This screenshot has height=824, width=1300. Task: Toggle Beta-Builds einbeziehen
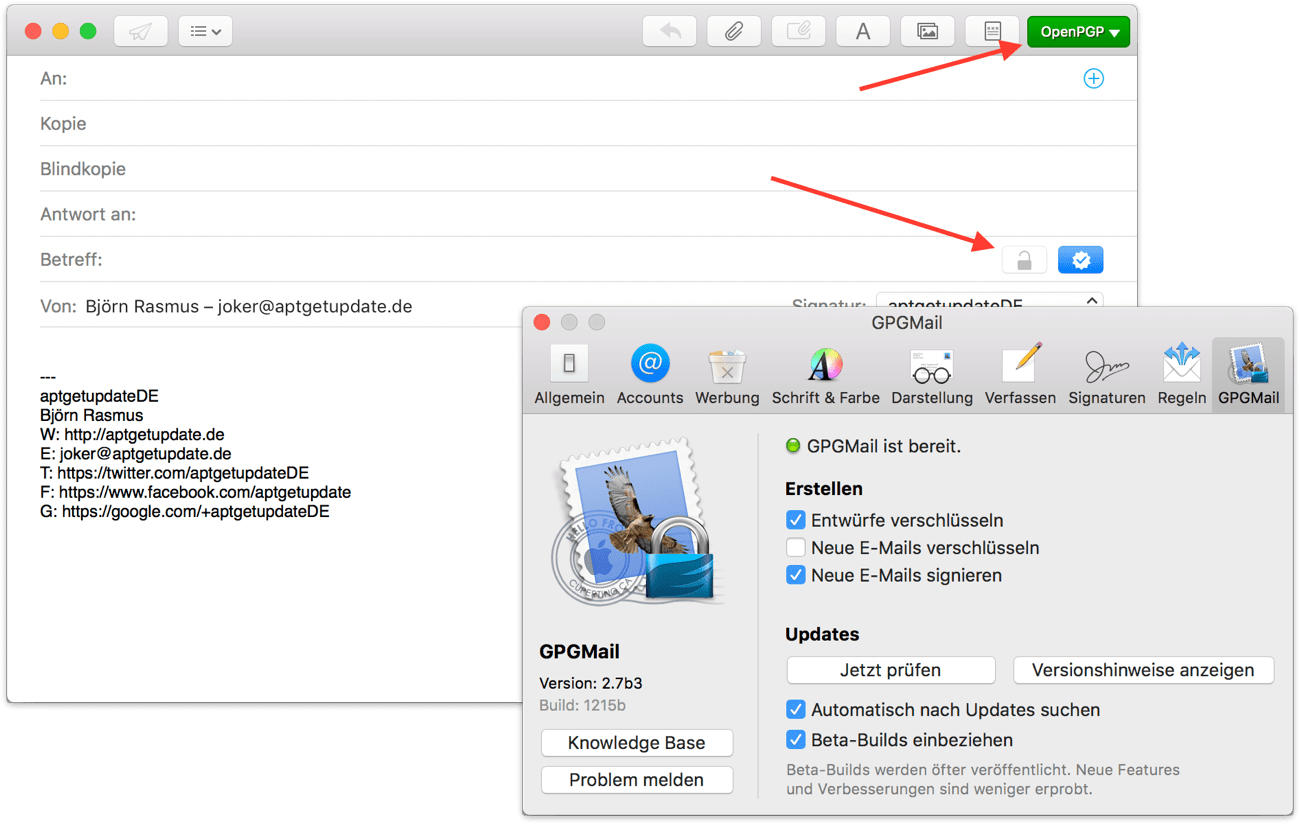pyautogui.click(x=795, y=740)
